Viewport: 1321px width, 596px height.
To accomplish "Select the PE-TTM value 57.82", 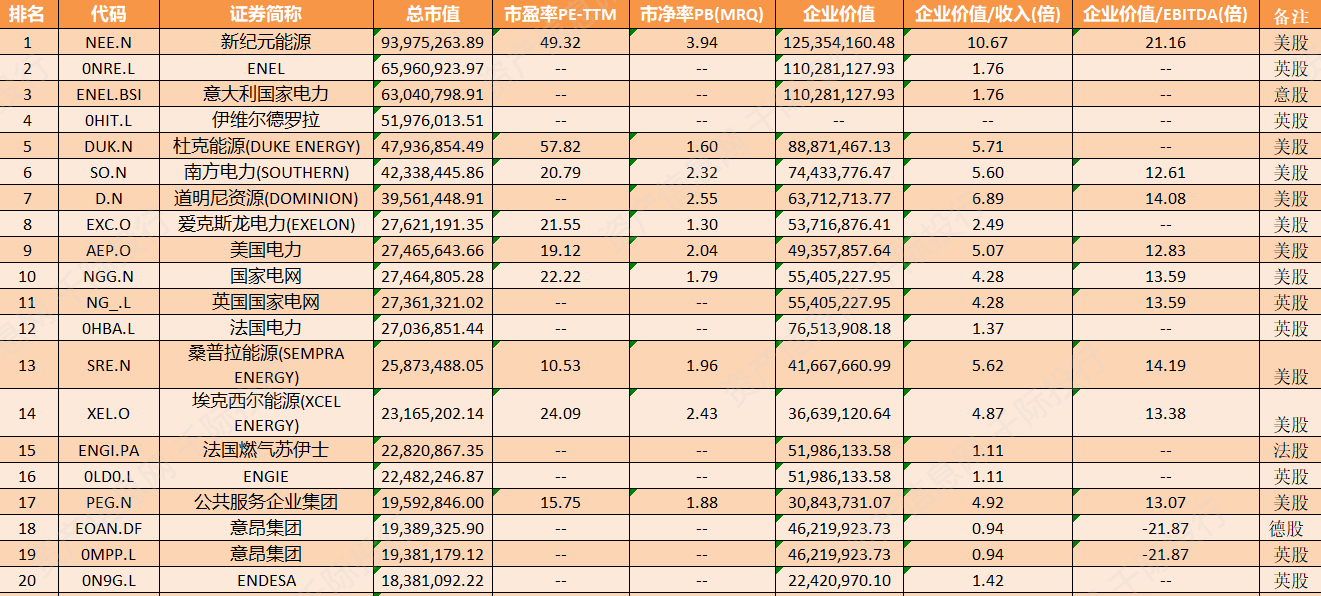I will coord(560,146).
